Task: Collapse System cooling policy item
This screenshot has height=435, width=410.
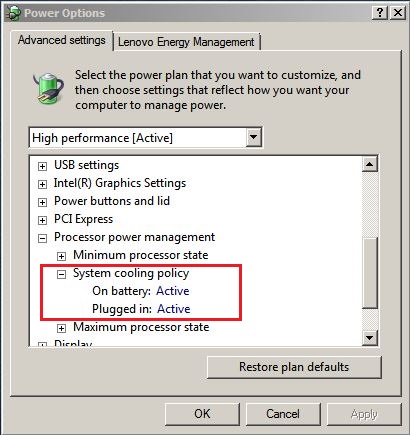Action: (x=61, y=274)
